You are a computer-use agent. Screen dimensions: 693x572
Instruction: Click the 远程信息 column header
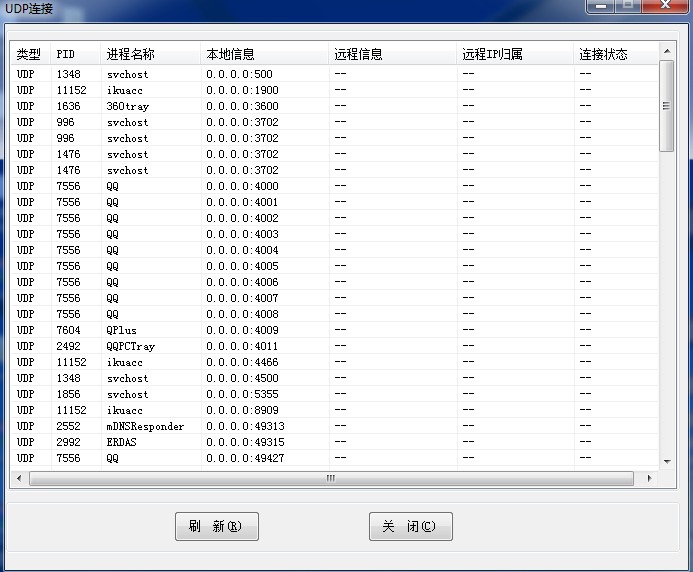coord(392,54)
